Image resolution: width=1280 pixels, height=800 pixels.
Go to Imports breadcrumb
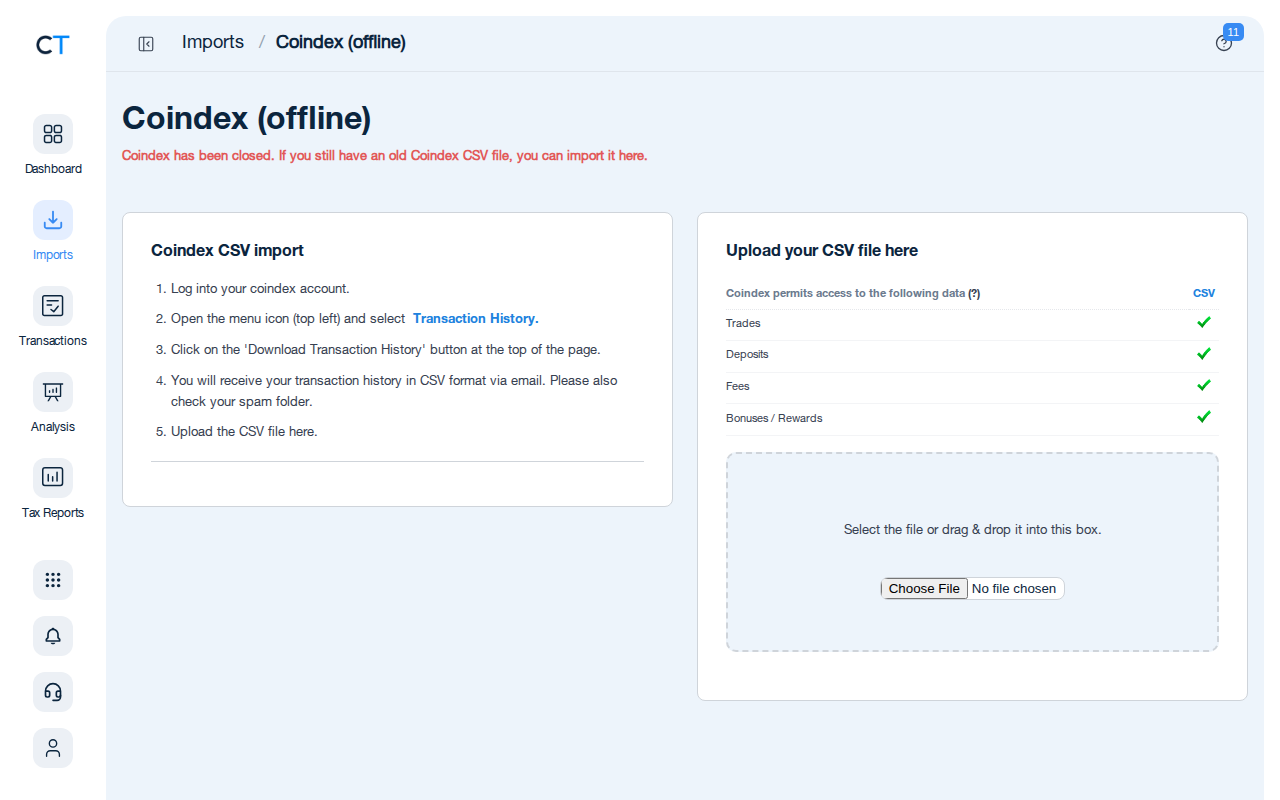click(213, 42)
